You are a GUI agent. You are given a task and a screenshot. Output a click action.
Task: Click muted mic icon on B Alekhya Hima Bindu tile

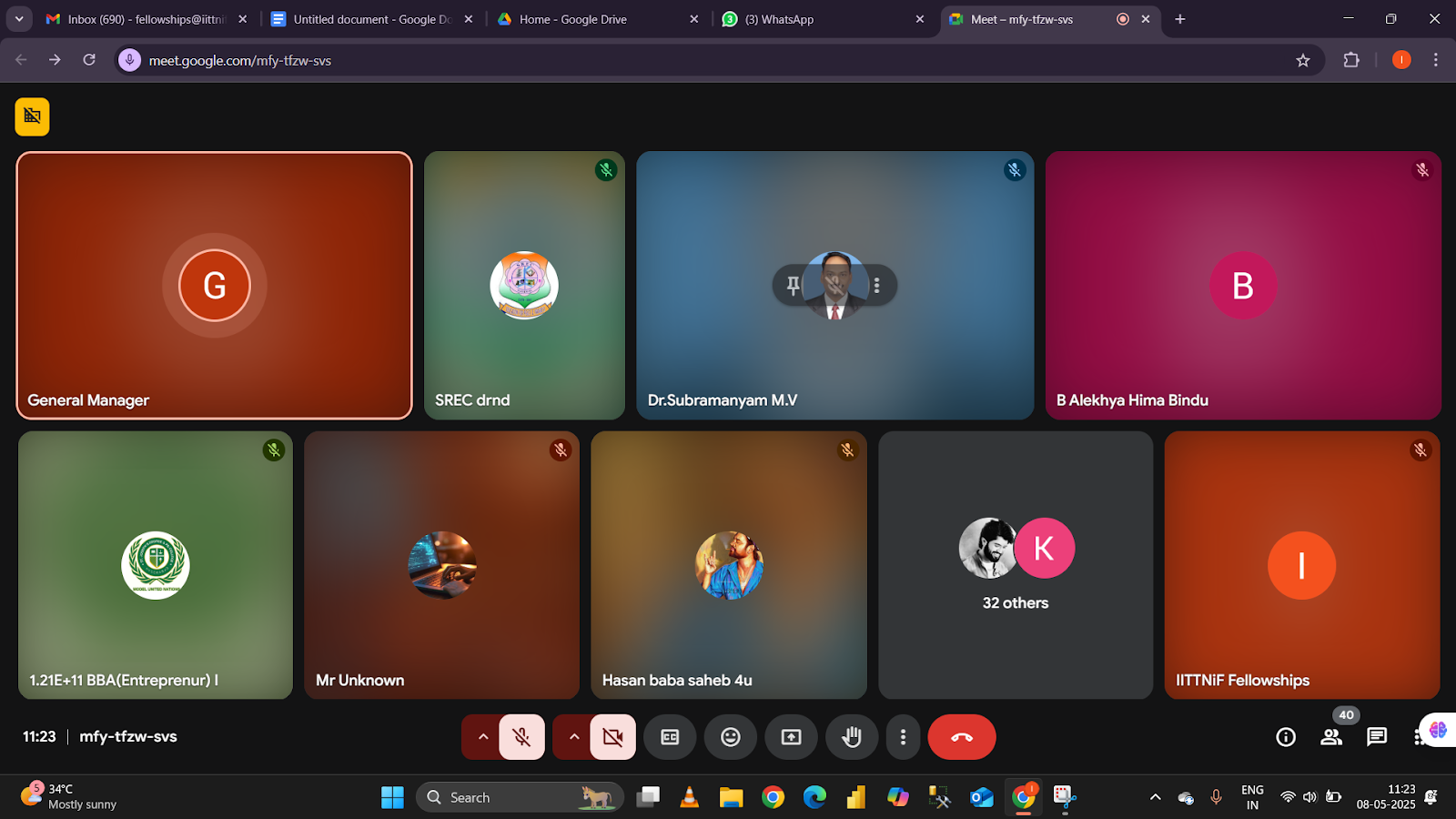(x=1422, y=170)
